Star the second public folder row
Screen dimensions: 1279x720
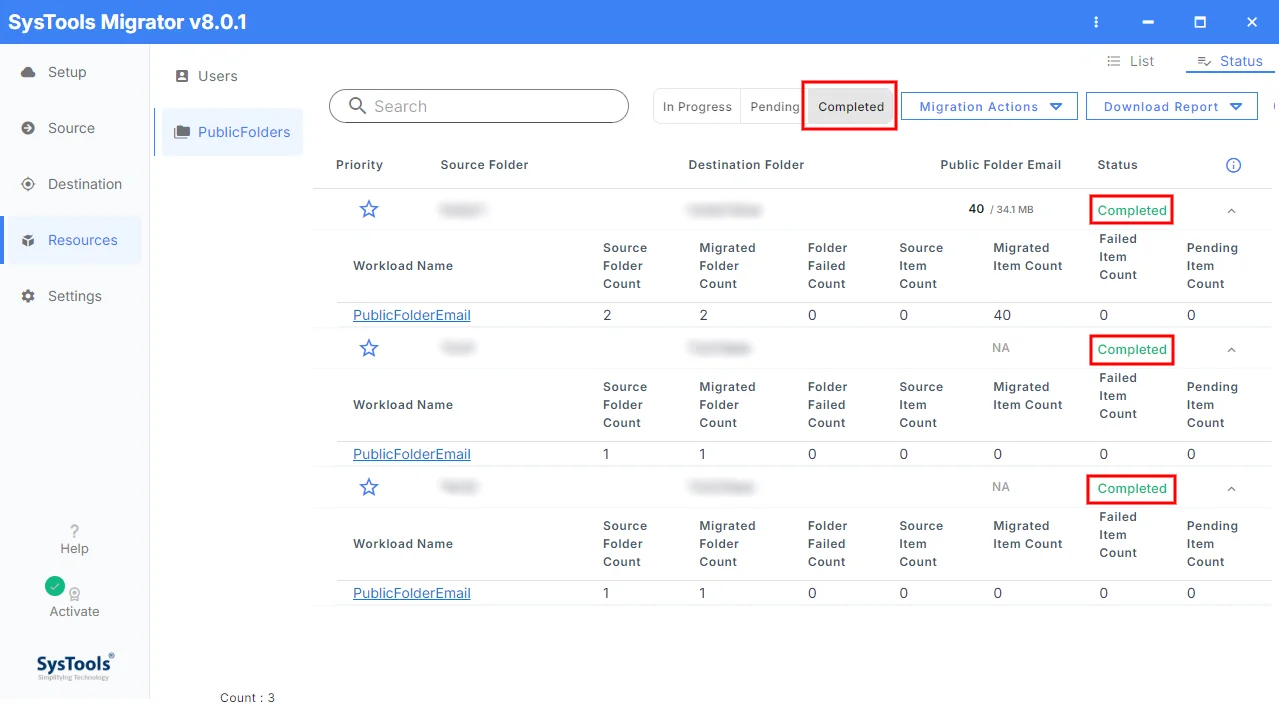click(369, 348)
